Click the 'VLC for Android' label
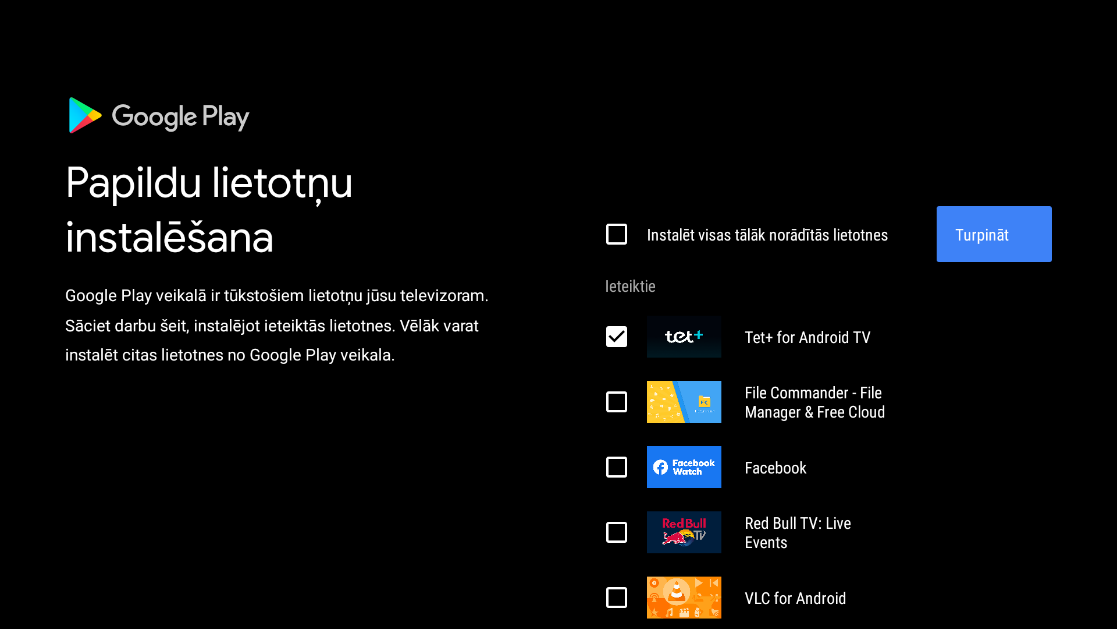Image resolution: width=1117 pixels, height=629 pixels. tap(795, 598)
